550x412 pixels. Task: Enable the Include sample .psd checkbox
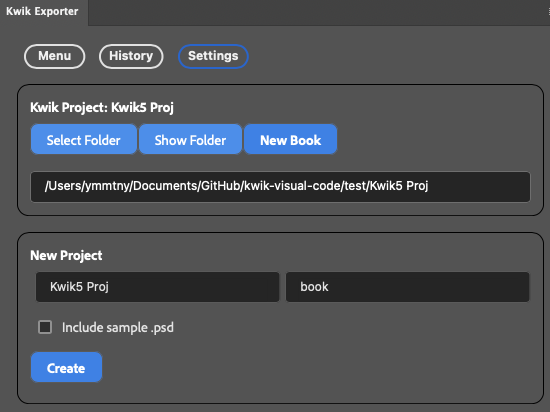pos(45,327)
